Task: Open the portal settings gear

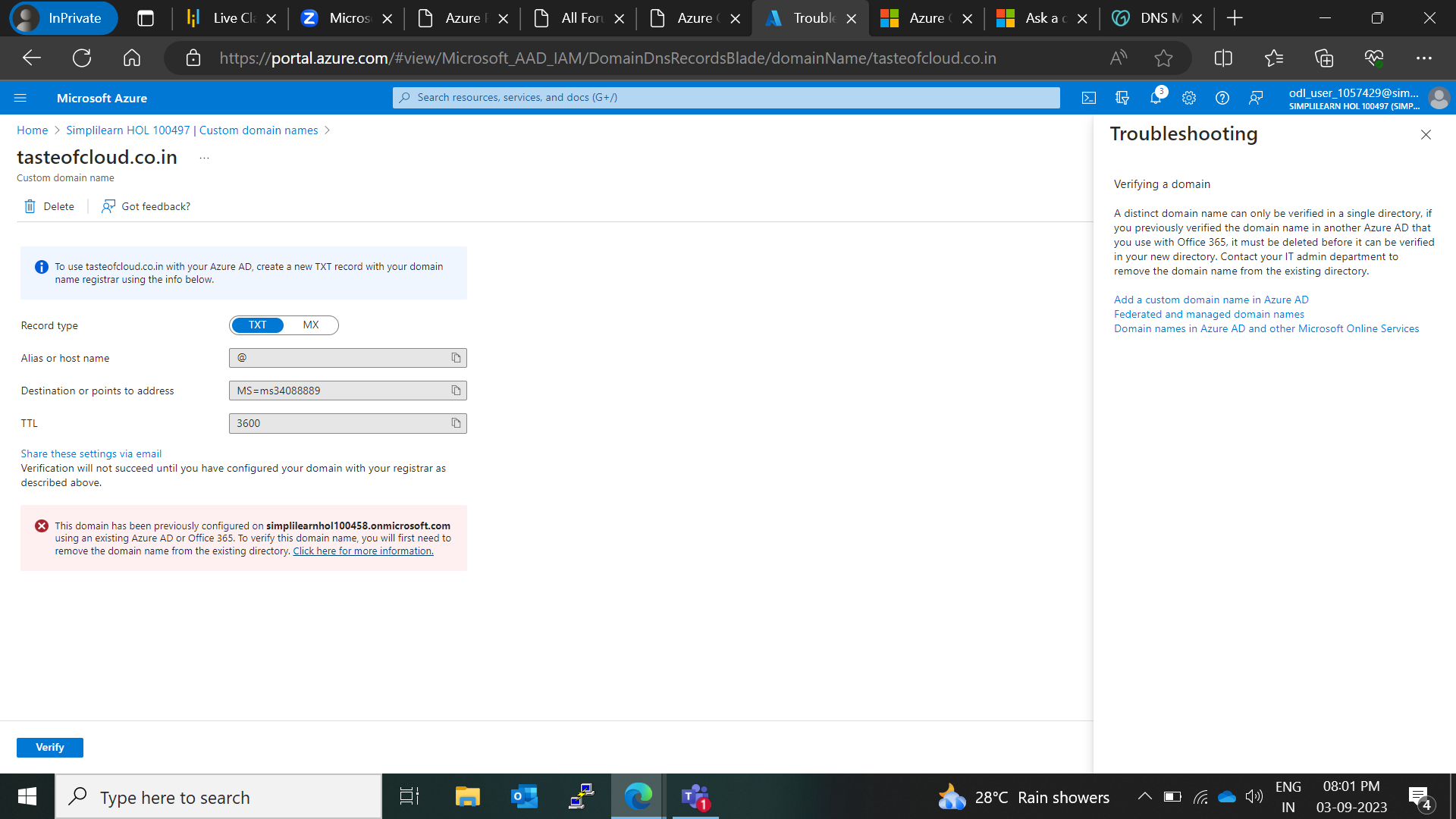Action: [1188, 97]
